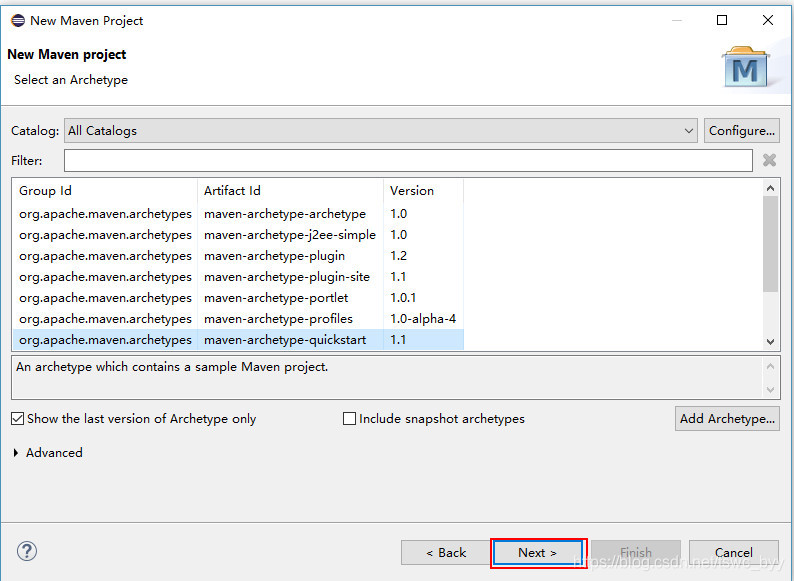
Task: Click the Back button
Action: point(446,552)
